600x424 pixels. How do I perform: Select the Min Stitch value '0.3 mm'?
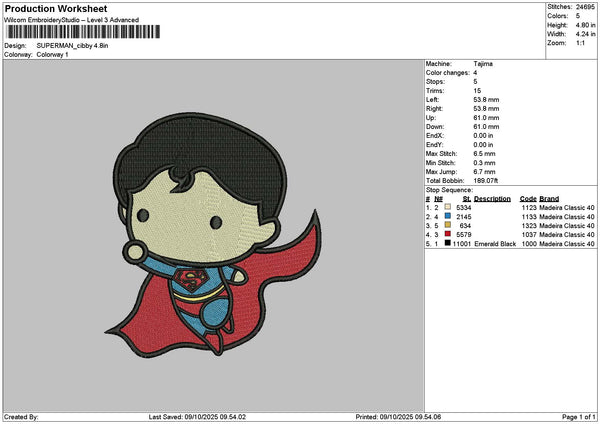484,163
